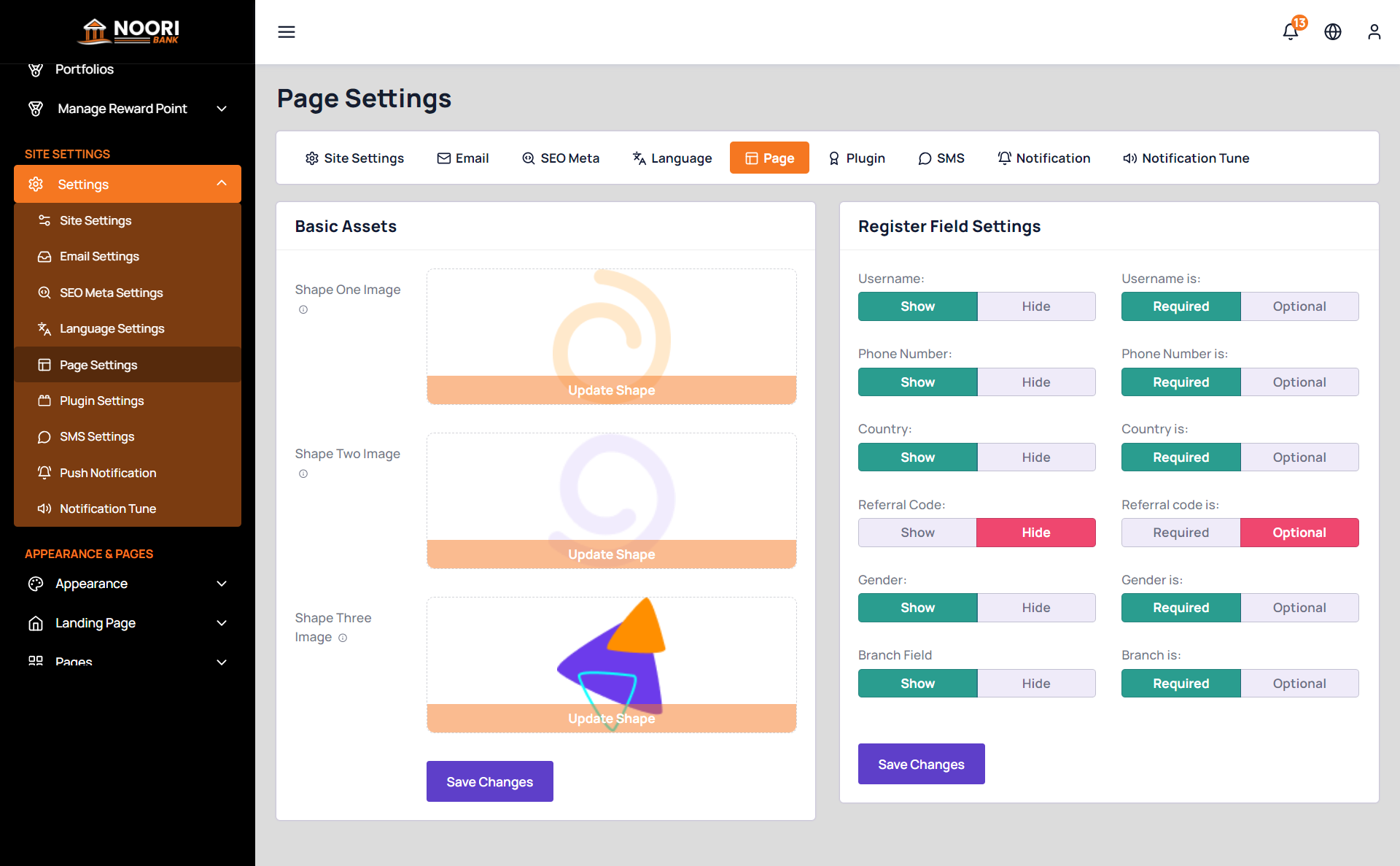
Task: Make Gender field Optional
Action: [x=1299, y=607]
